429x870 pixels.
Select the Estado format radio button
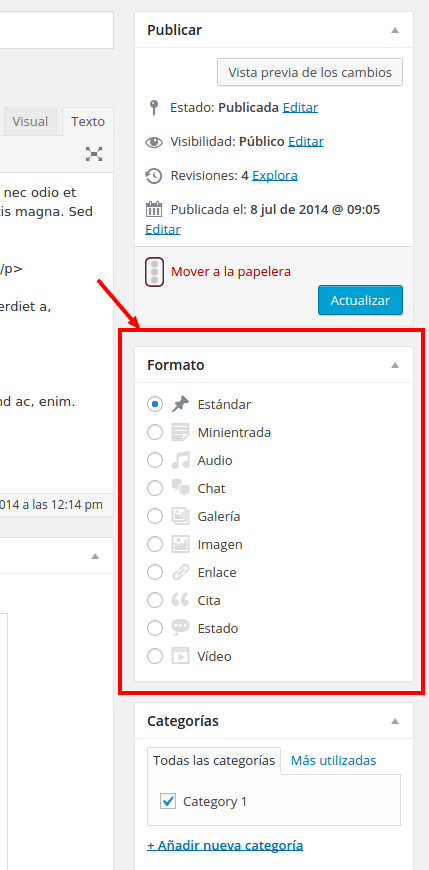click(155, 628)
